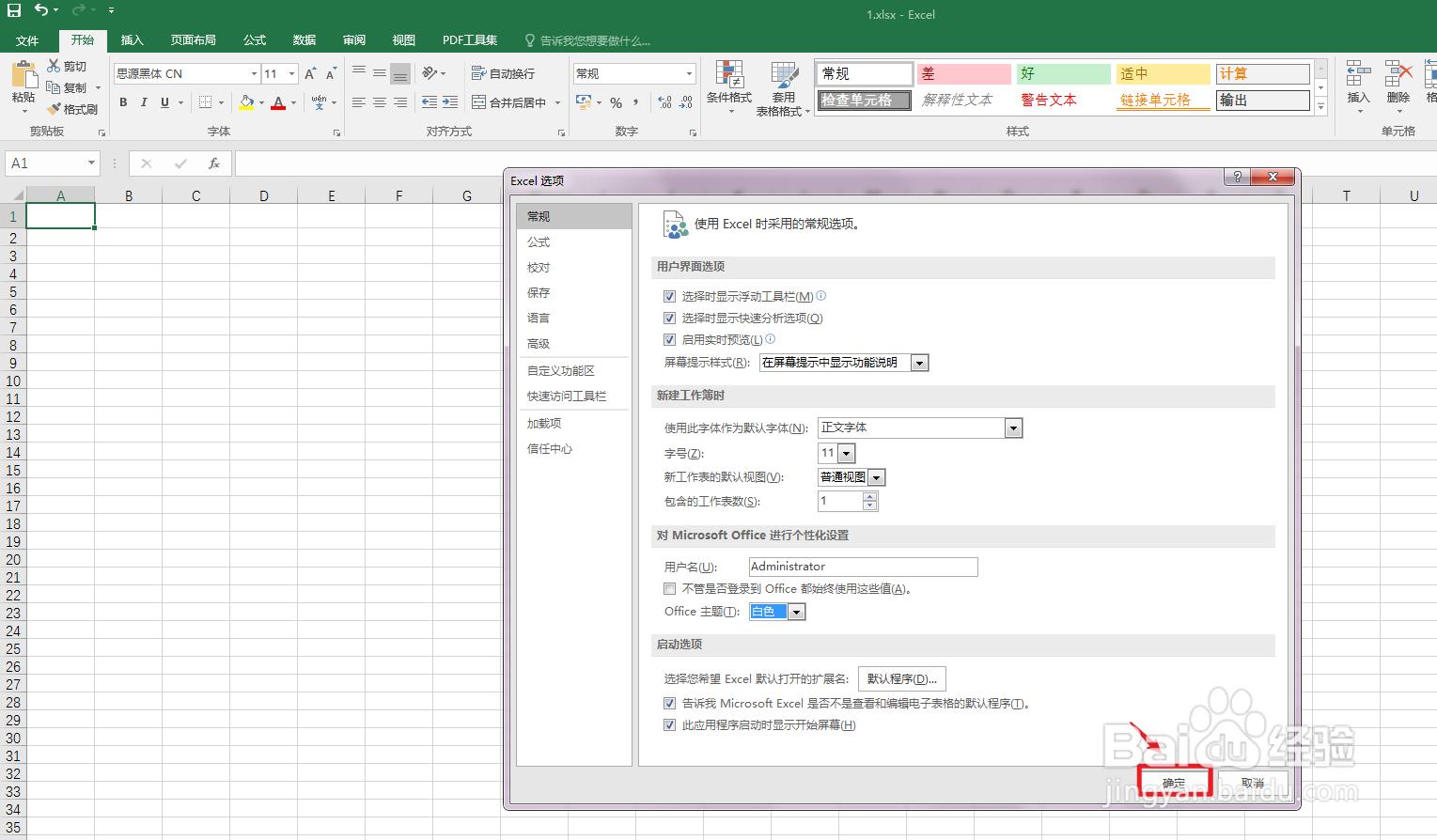Open the default font (正文字体) dropdown
The image size is (1437, 840).
click(1013, 428)
